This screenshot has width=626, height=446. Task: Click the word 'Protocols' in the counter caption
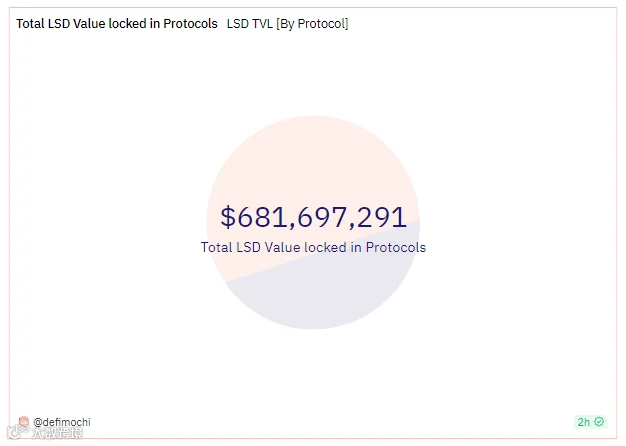point(396,248)
